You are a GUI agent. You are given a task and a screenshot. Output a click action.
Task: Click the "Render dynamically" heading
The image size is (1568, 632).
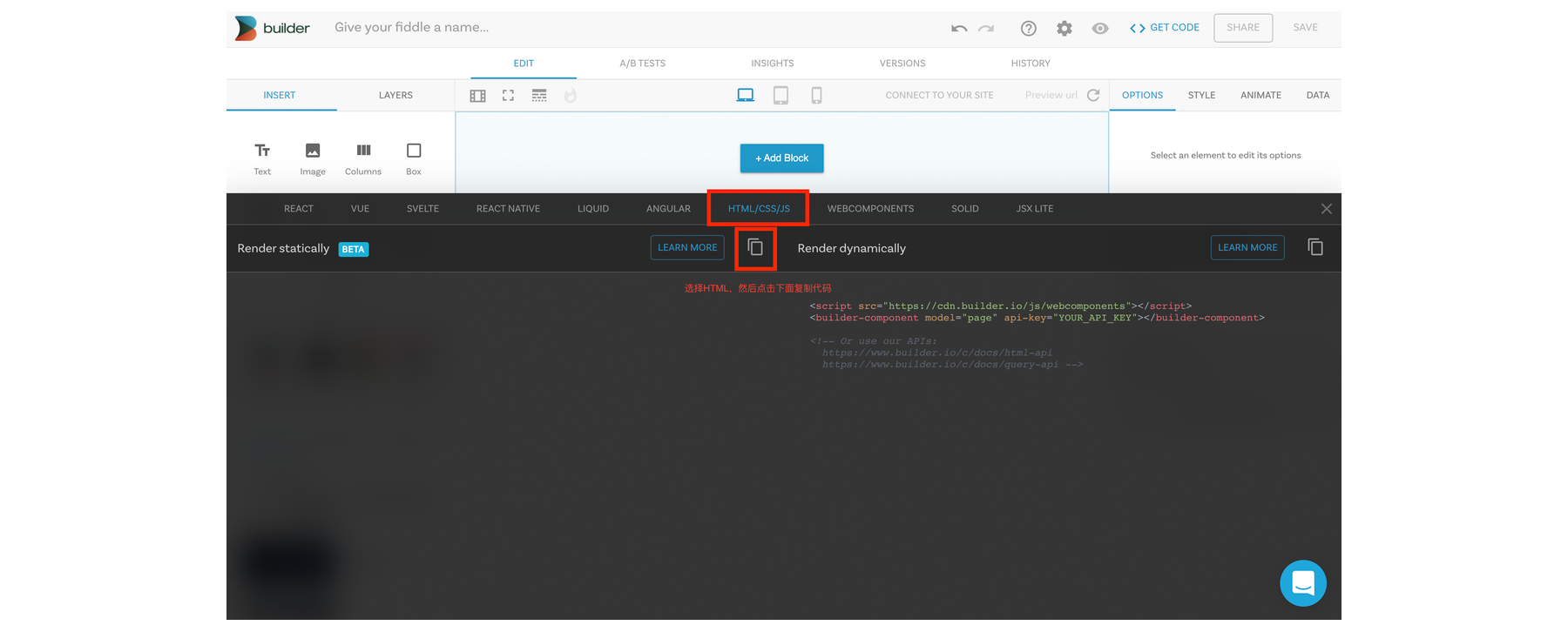pos(852,249)
